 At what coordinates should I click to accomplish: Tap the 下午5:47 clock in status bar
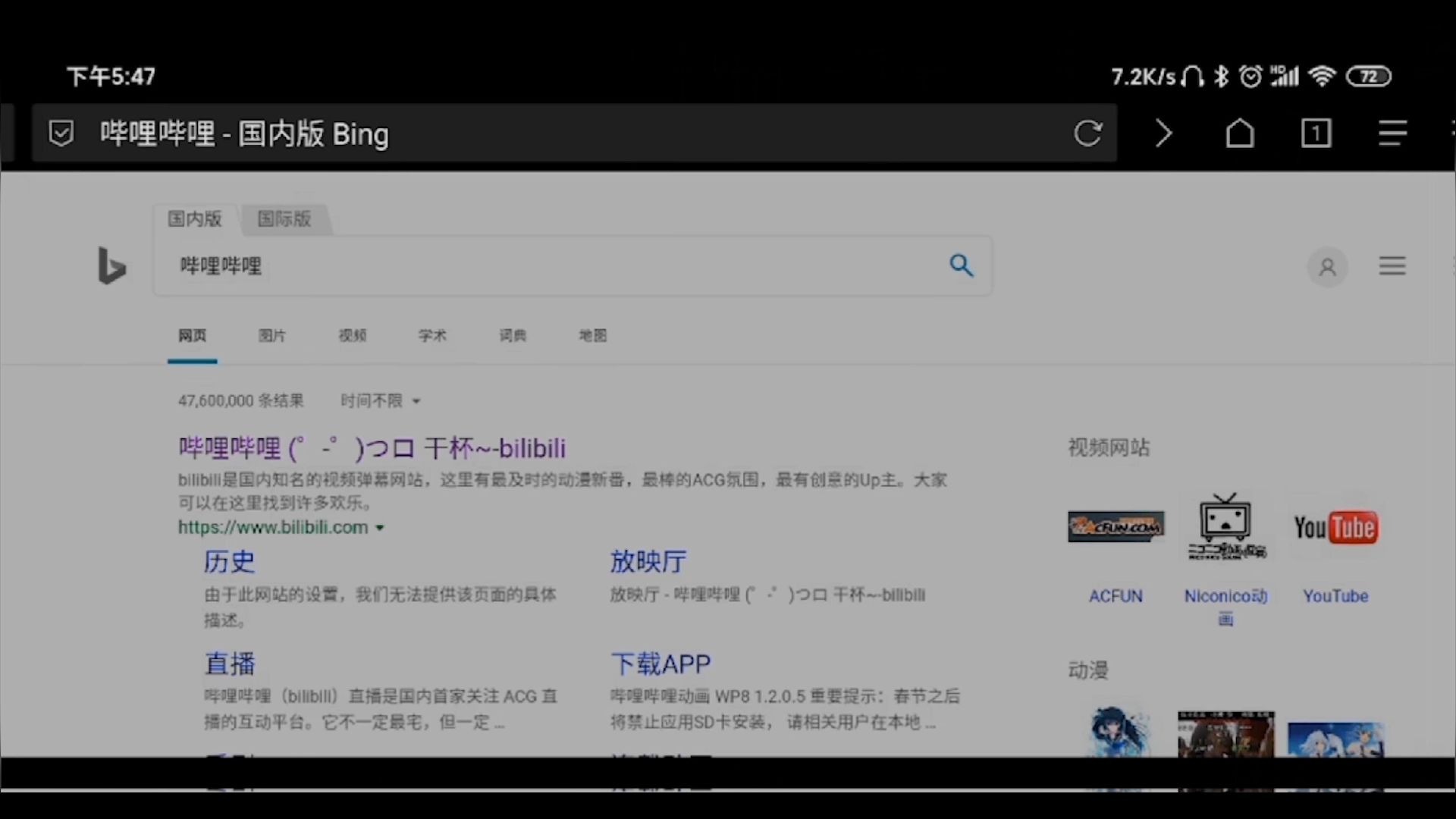(x=111, y=77)
